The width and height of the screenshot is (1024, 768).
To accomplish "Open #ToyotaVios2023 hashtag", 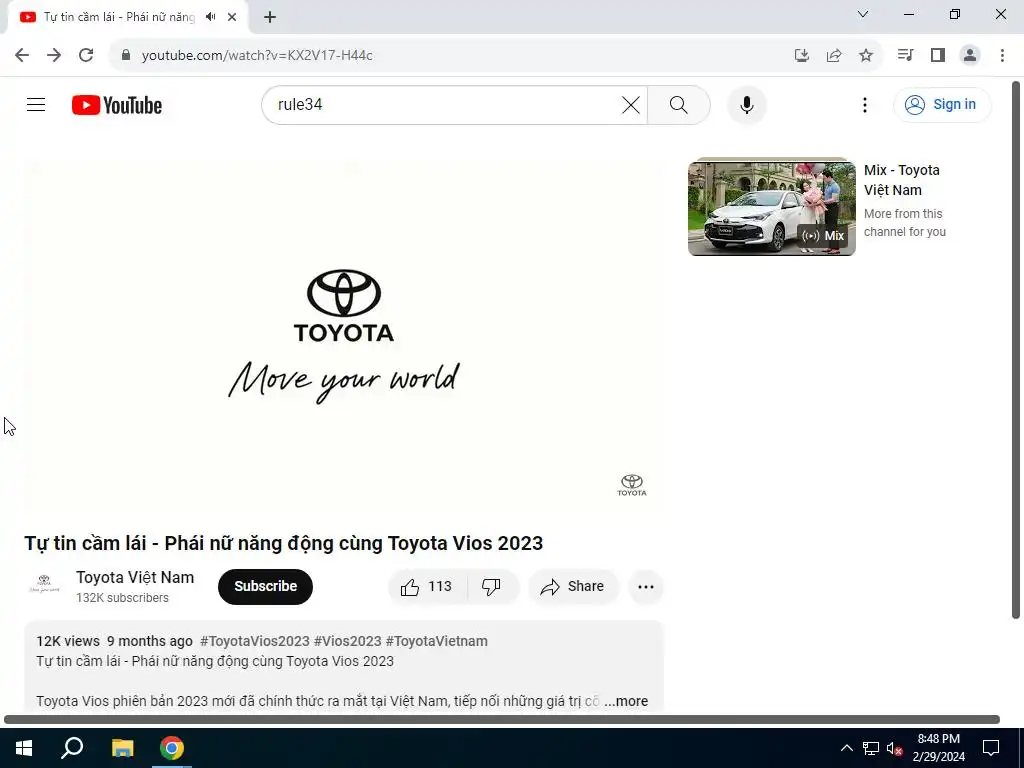I will 255,641.
